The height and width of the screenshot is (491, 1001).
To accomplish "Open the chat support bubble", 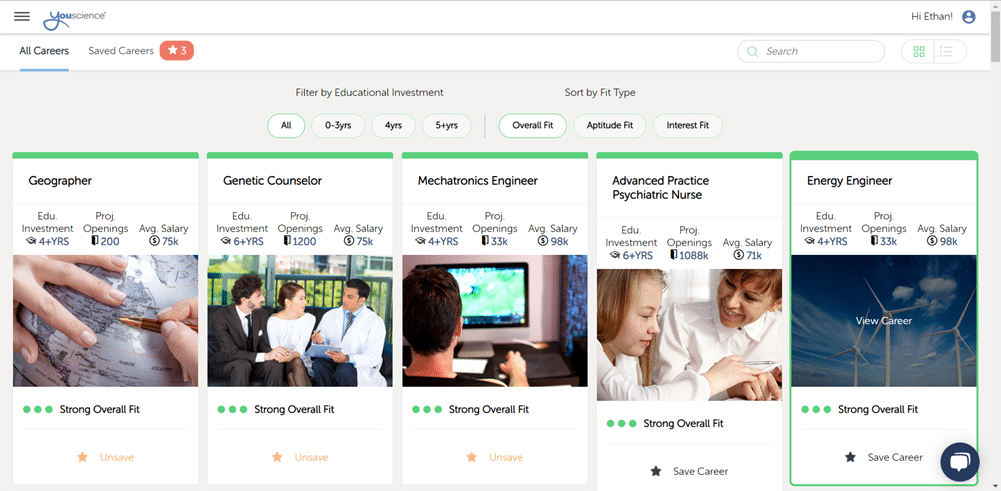I will [x=960, y=462].
